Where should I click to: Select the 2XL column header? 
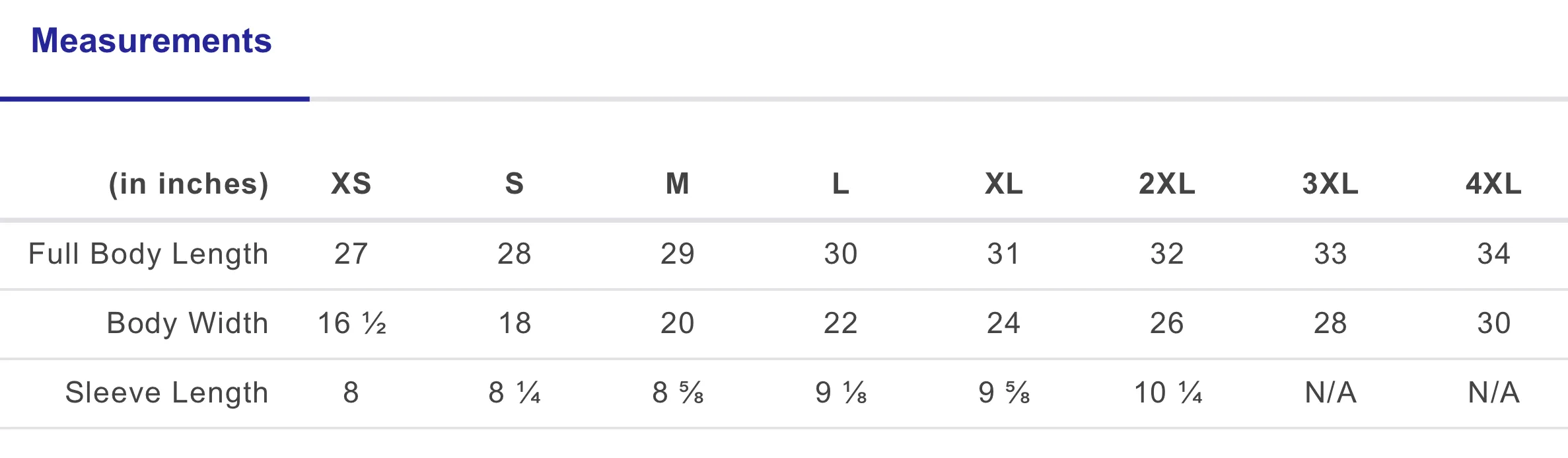point(1166,184)
